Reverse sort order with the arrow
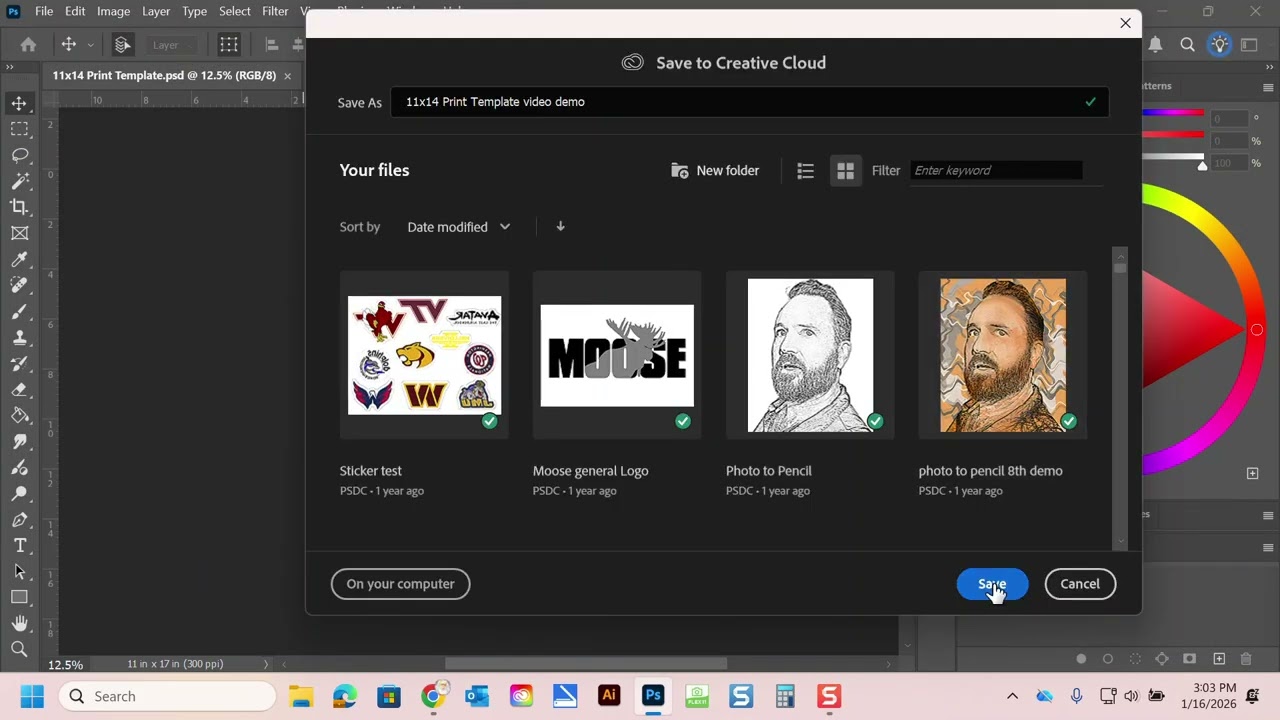The height and width of the screenshot is (720, 1280). pyautogui.click(x=560, y=227)
